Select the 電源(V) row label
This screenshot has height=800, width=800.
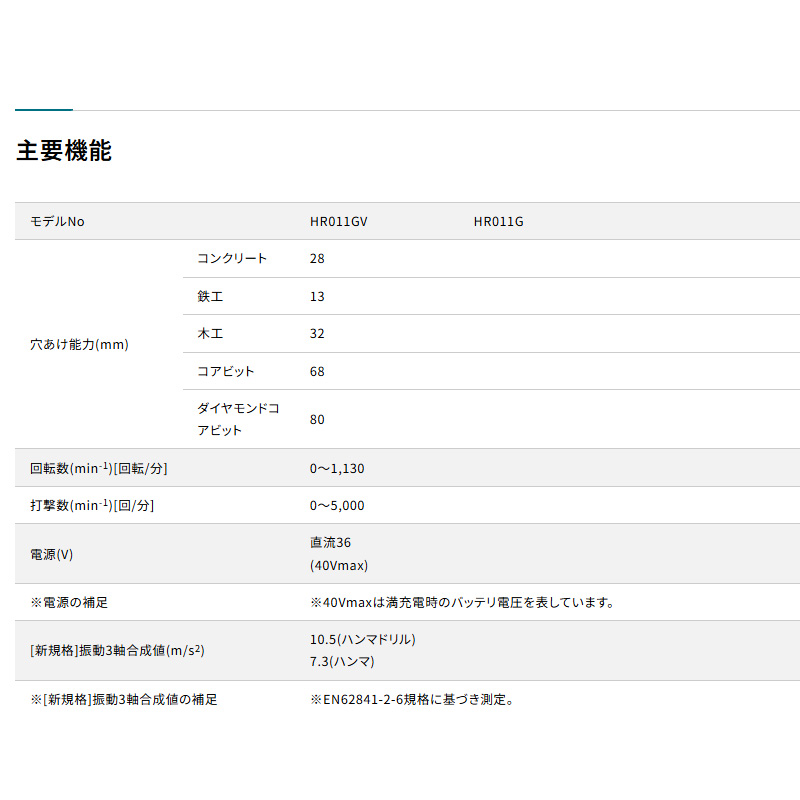[x=52, y=554]
